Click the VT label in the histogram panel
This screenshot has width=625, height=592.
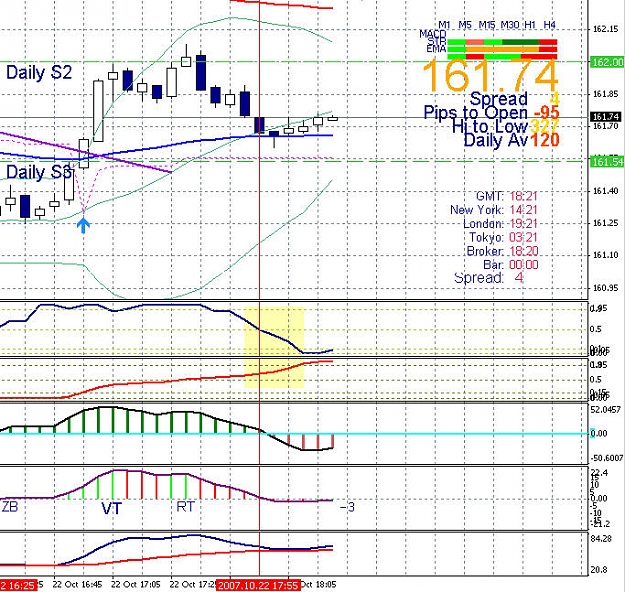(111, 508)
